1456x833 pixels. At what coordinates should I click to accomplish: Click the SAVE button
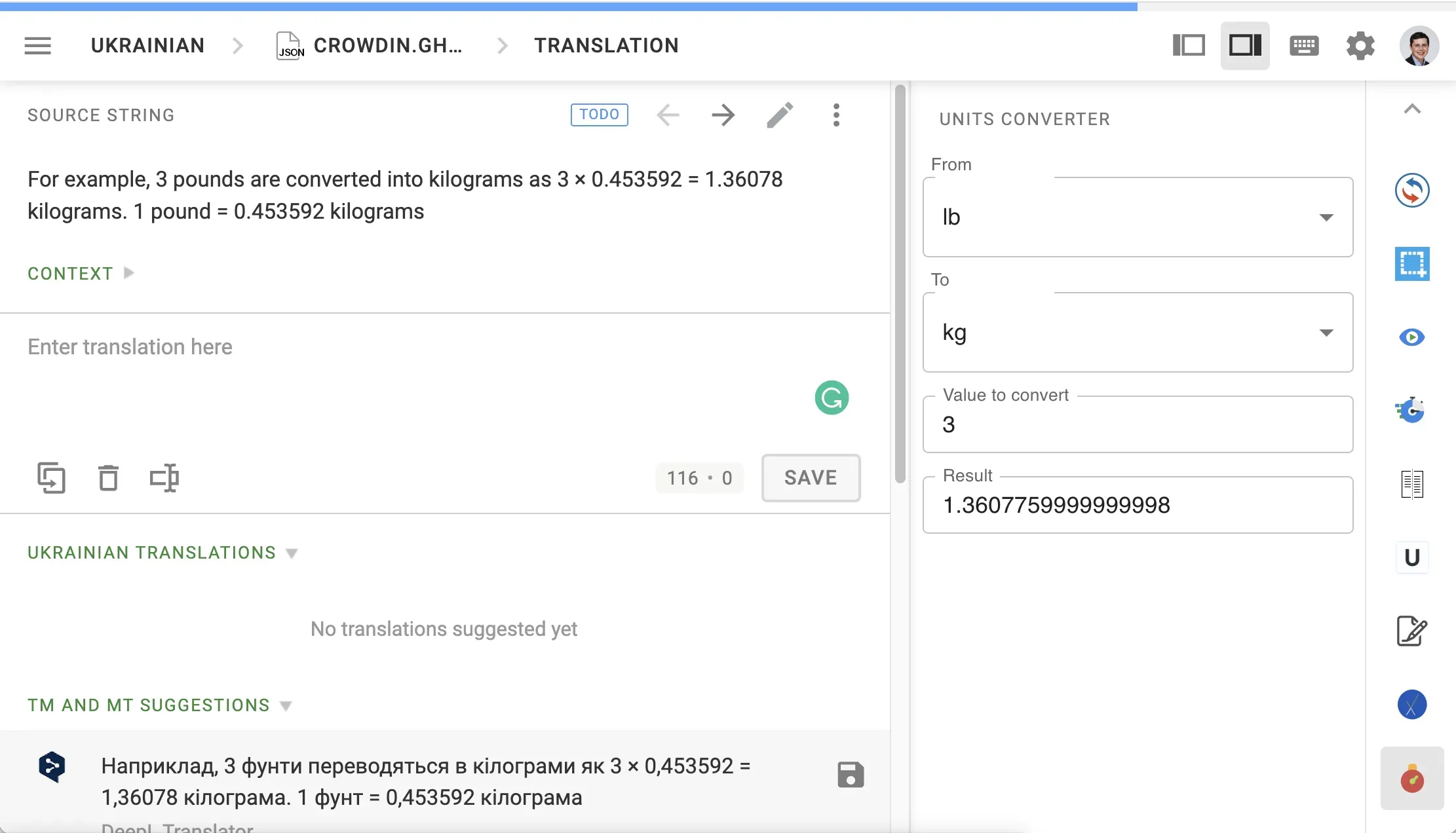(810, 477)
